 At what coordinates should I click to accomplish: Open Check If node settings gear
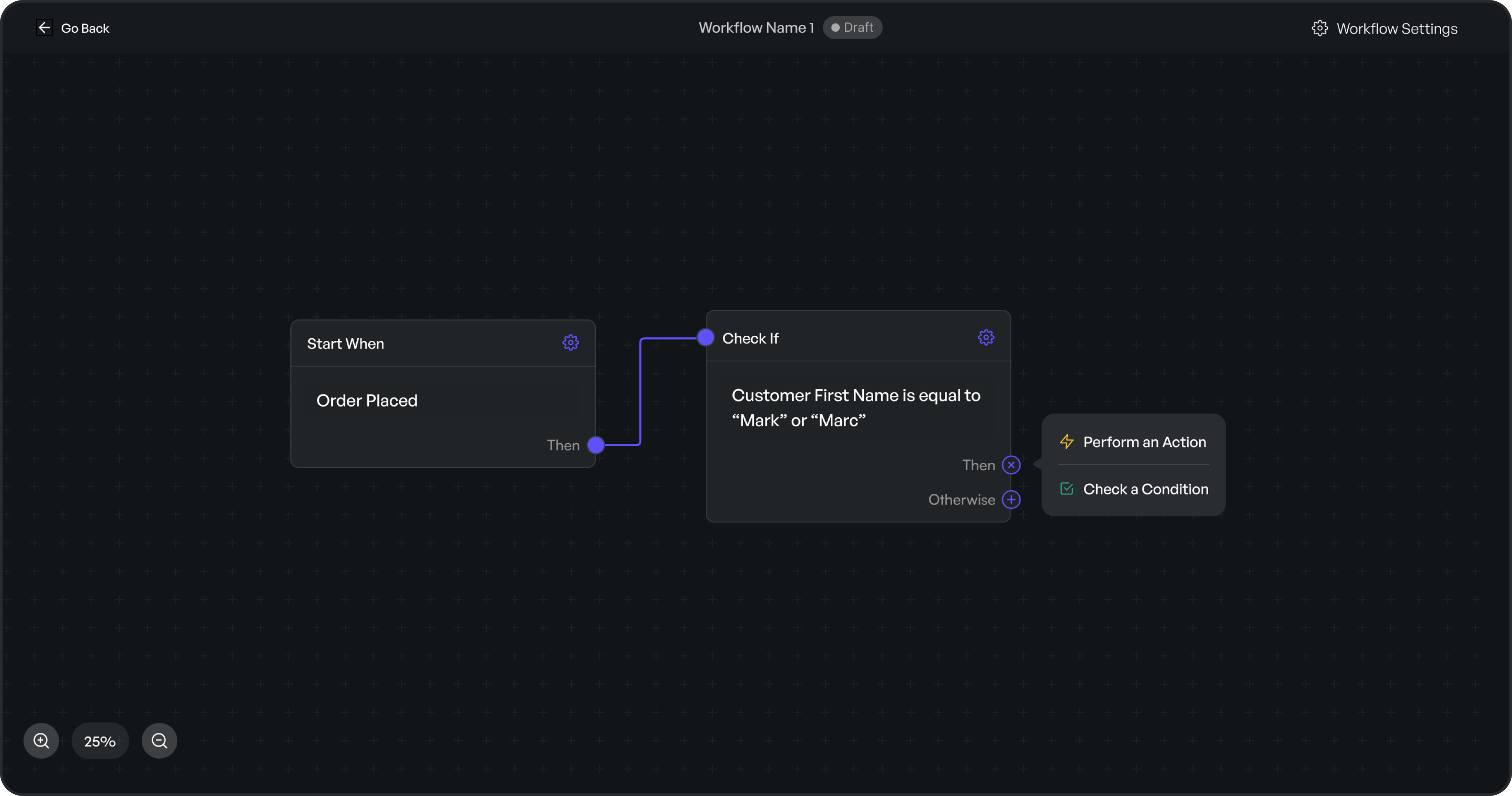tap(986, 337)
